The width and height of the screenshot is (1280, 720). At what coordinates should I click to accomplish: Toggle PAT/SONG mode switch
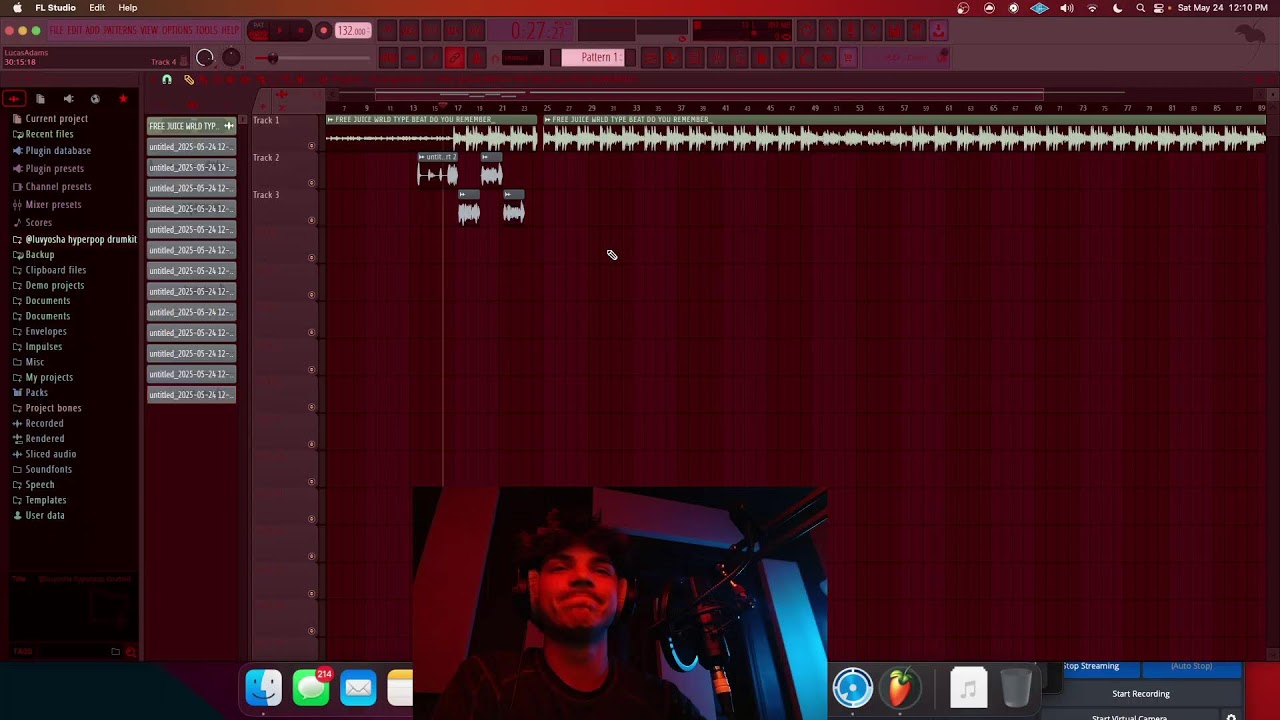tap(258, 31)
